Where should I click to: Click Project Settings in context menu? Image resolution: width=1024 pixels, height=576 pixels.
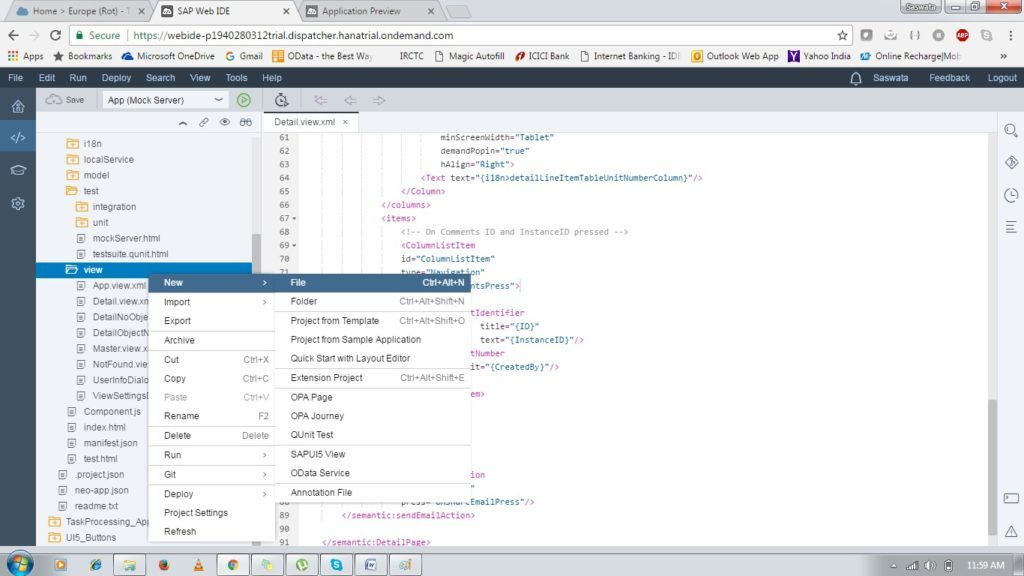[211, 513]
